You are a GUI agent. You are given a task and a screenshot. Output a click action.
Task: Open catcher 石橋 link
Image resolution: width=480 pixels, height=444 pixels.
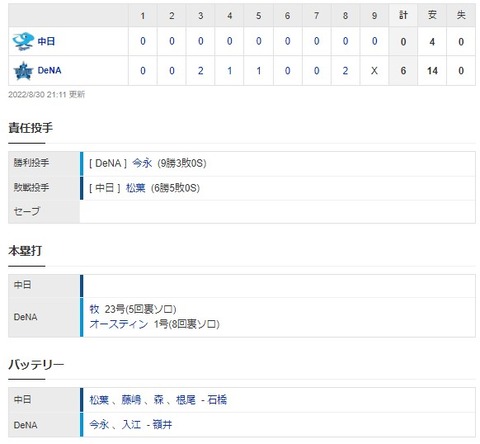(x=217, y=400)
